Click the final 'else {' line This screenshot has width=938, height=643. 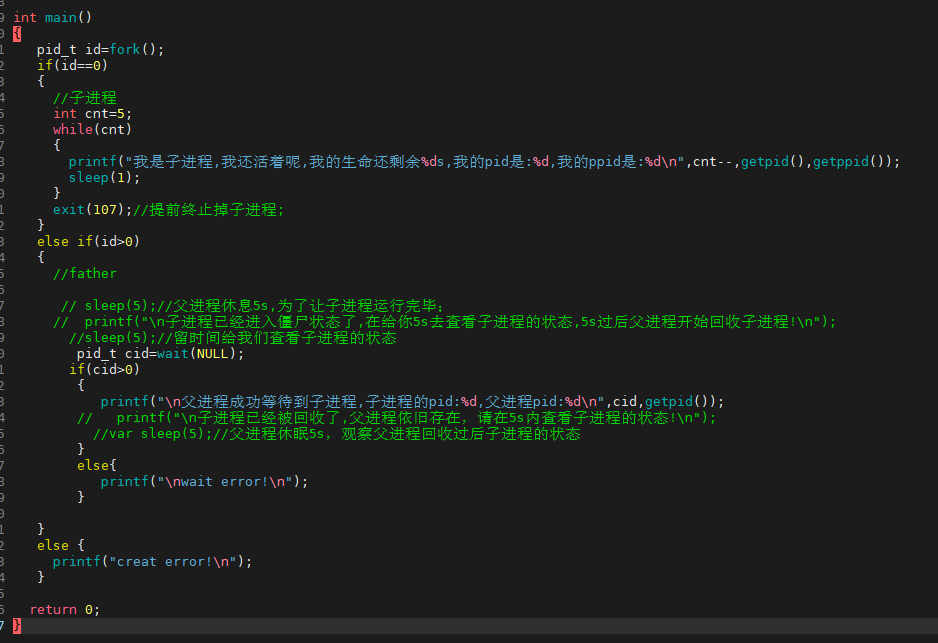[x=60, y=546]
